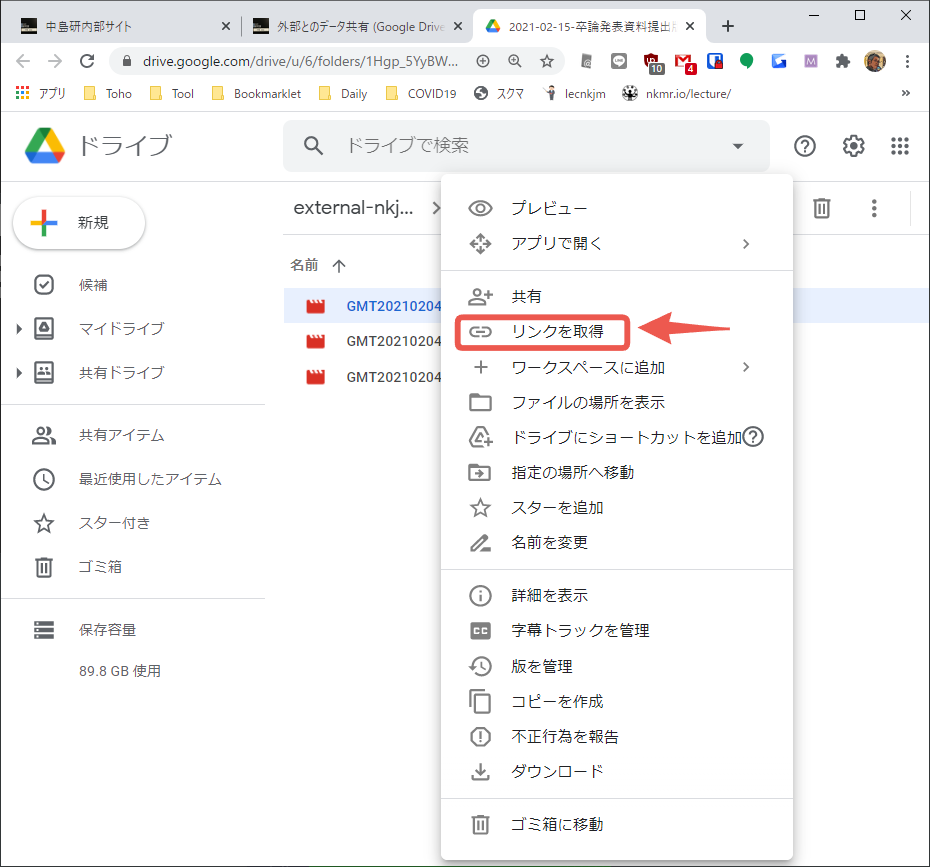Open the Toho bookmark folder
The height and width of the screenshot is (867, 930).
[108, 94]
